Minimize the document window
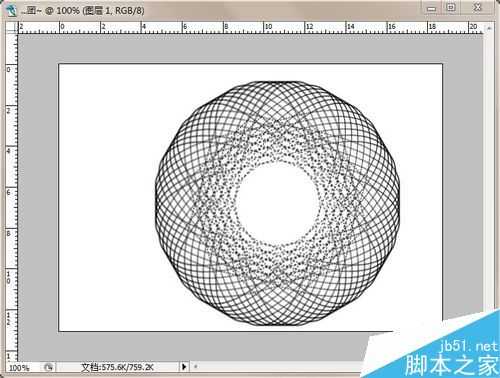The width and height of the screenshot is (500, 378). (431, 8)
